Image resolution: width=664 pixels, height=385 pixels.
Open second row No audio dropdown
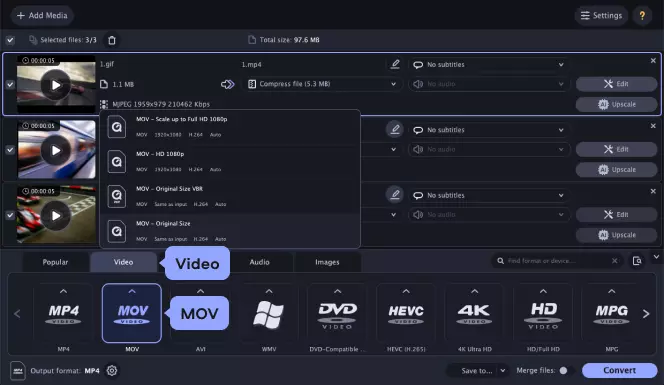[489, 149]
